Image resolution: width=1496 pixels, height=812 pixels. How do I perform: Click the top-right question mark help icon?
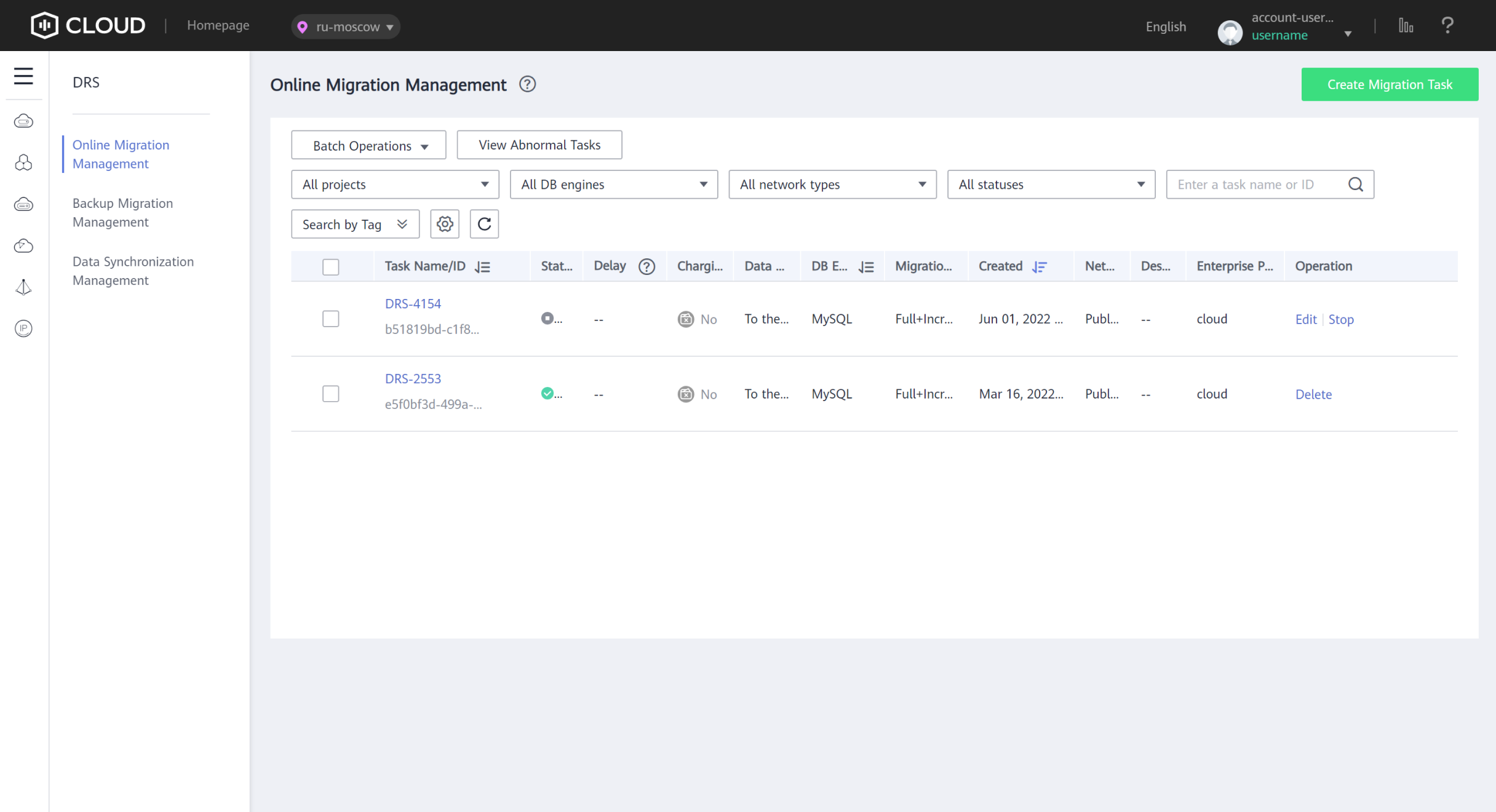1447,26
